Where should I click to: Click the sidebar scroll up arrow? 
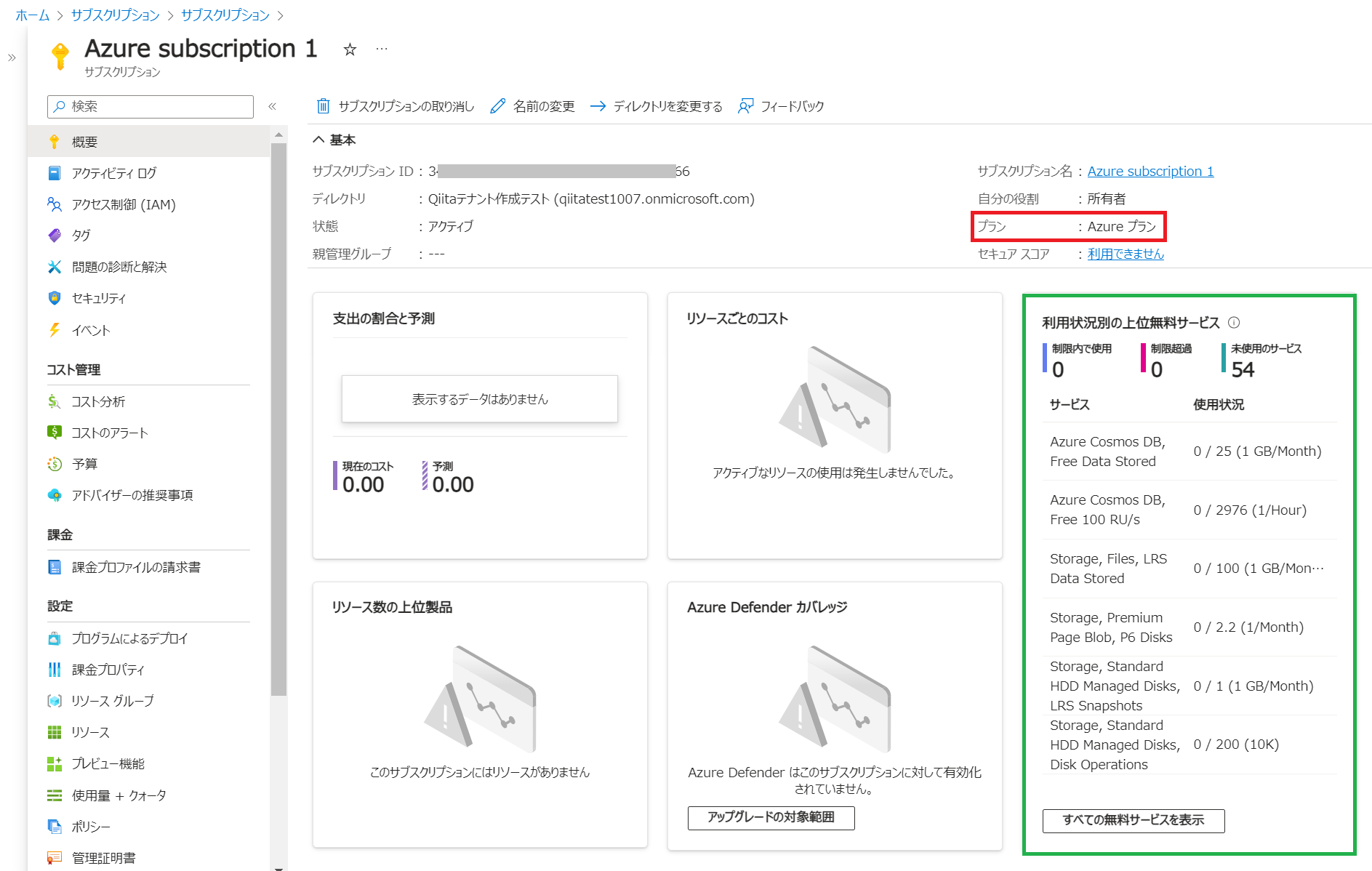point(278,135)
